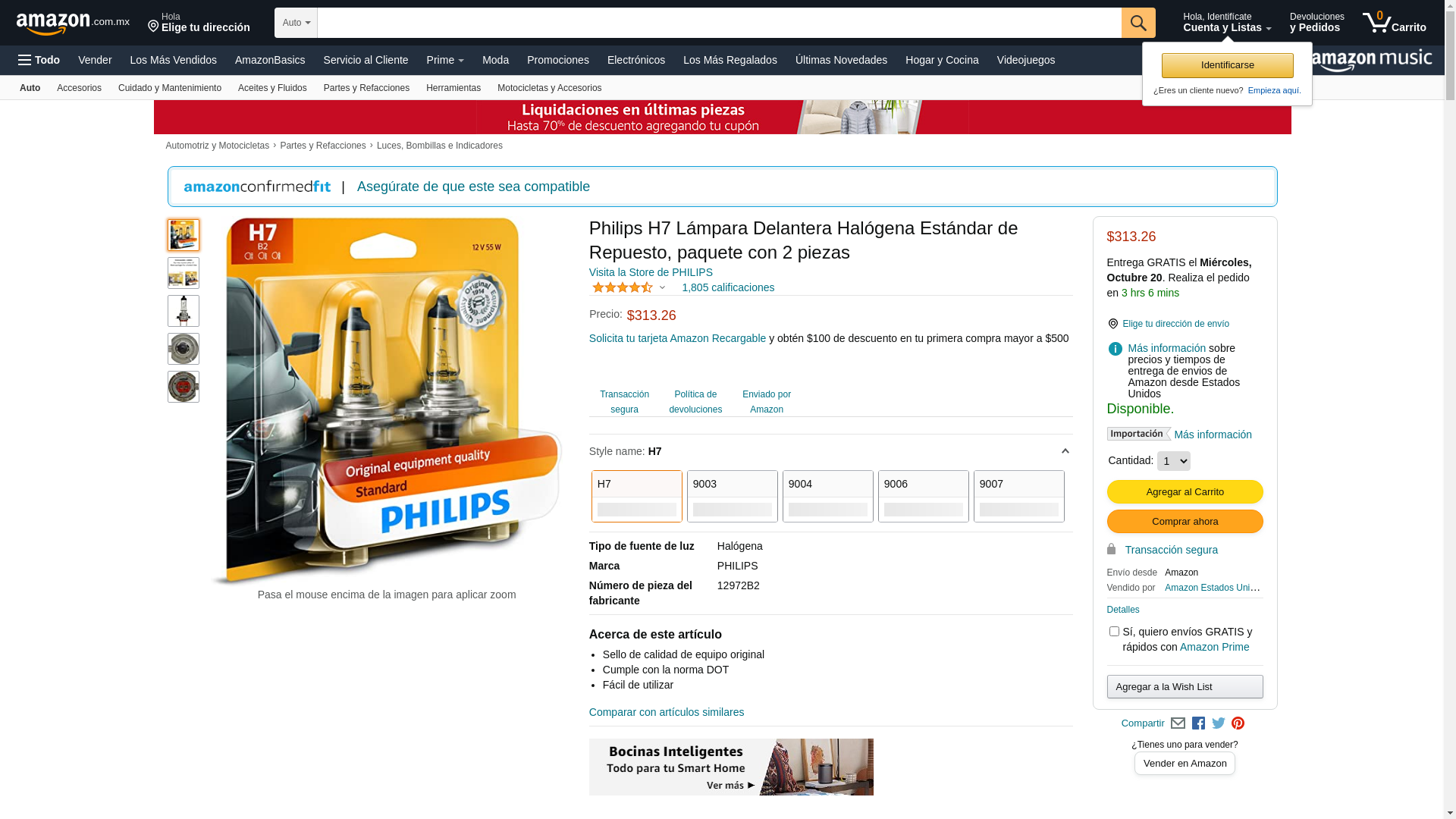Select the 9003 style option

click(x=733, y=496)
